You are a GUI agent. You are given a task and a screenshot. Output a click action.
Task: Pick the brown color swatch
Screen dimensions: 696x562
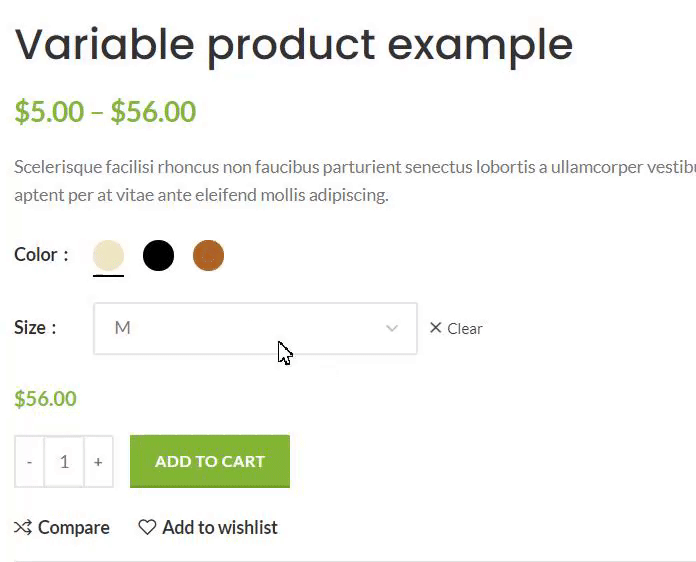[208, 255]
